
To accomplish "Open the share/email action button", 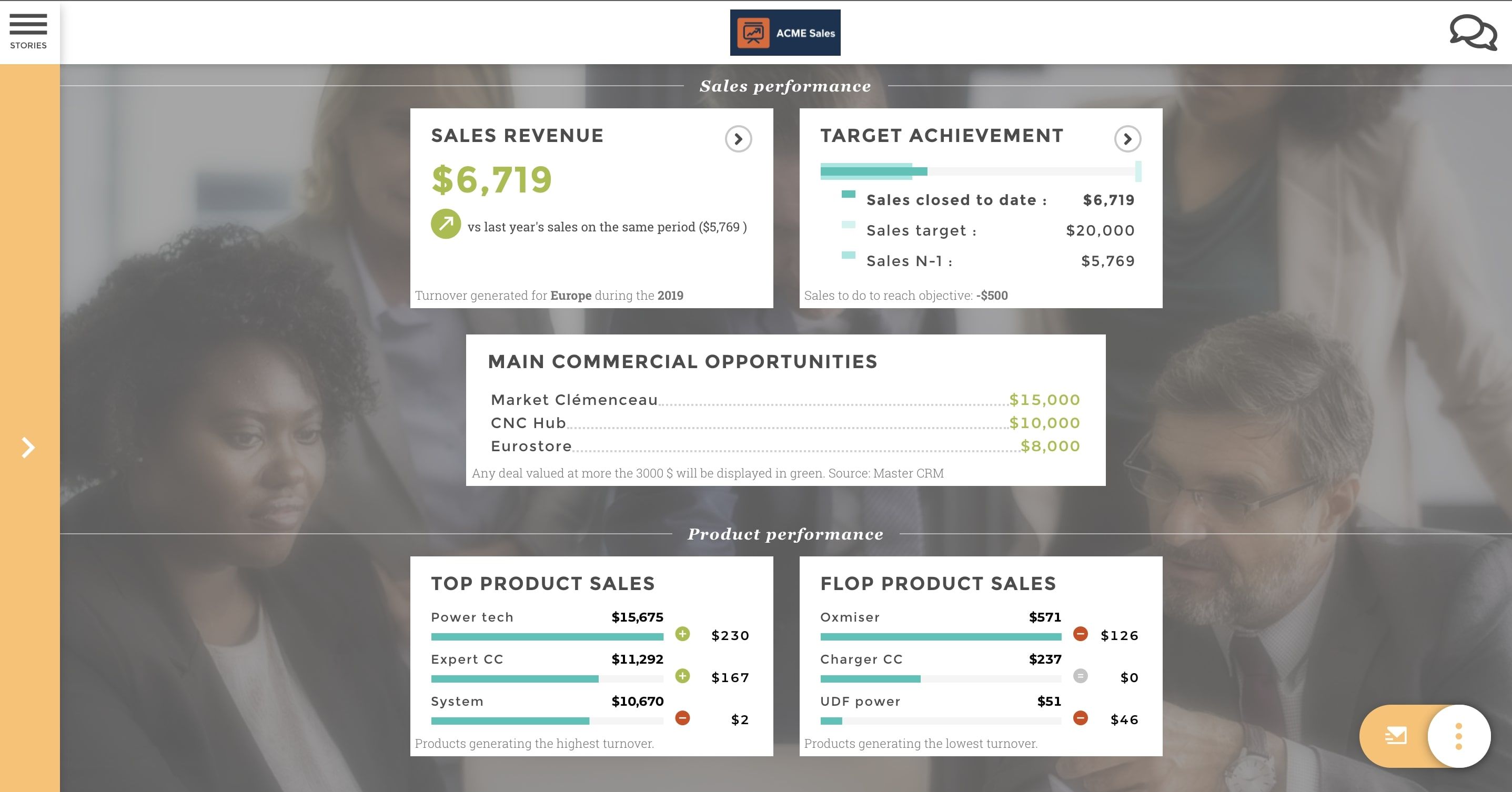I will [1397, 736].
